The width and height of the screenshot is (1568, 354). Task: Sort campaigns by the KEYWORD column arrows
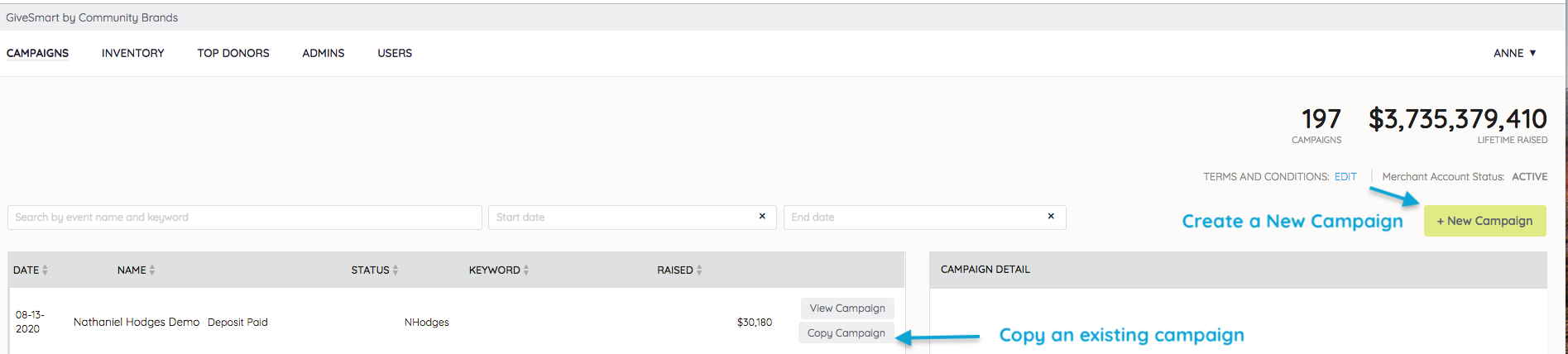[526, 270]
